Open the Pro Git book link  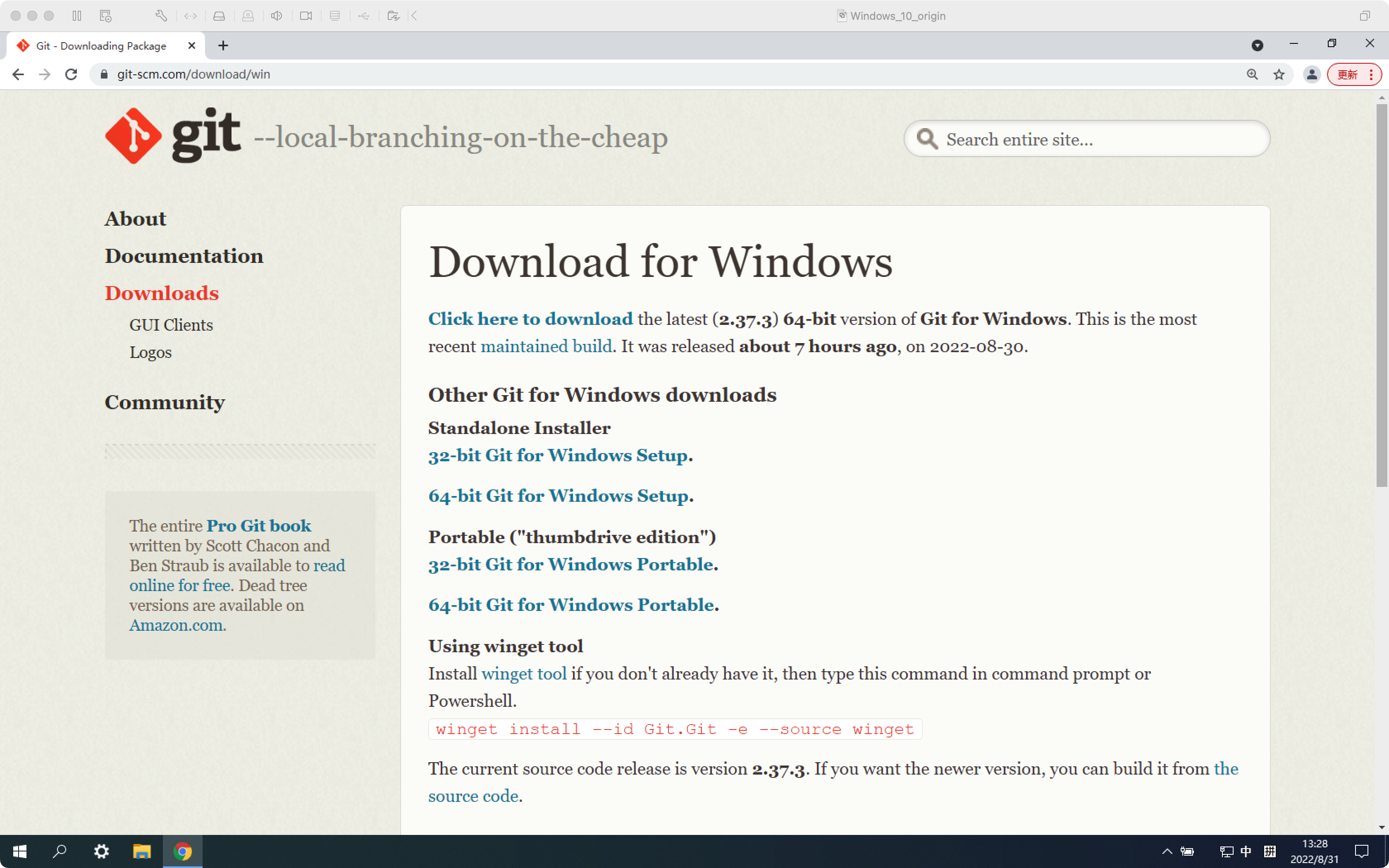pos(258,526)
